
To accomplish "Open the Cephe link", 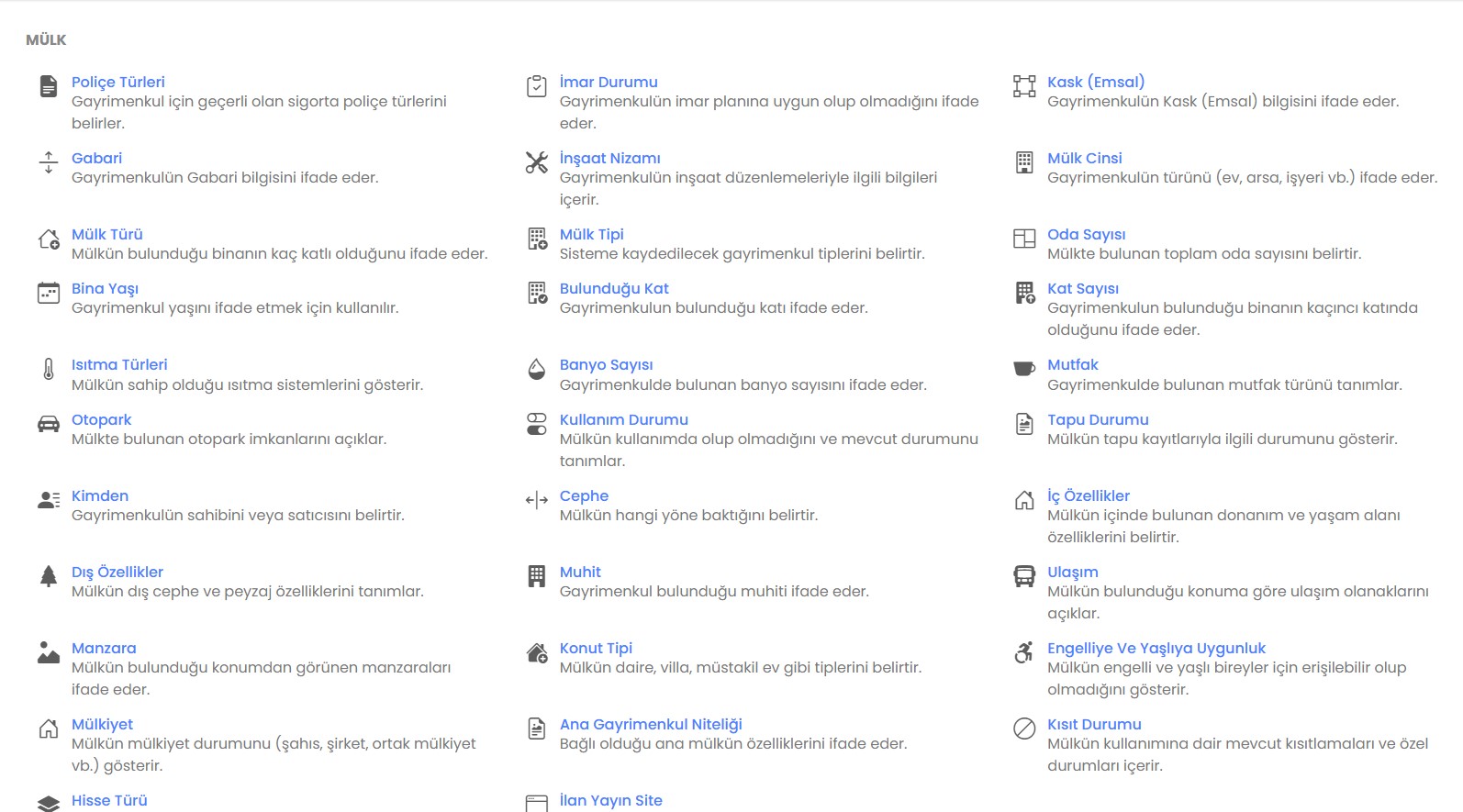I will pyautogui.click(x=584, y=495).
